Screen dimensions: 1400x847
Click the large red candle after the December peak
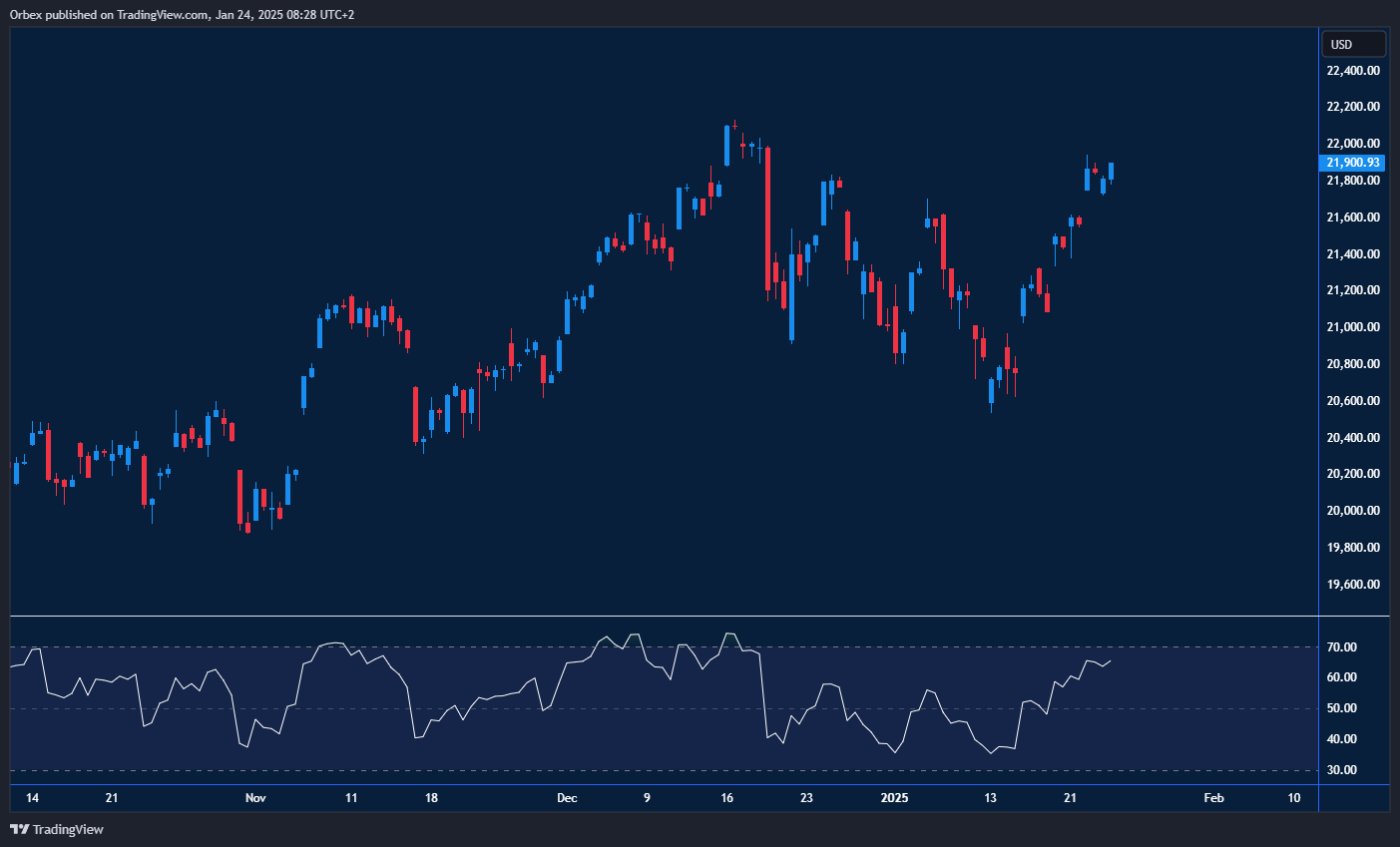pyautogui.click(x=767, y=217)
